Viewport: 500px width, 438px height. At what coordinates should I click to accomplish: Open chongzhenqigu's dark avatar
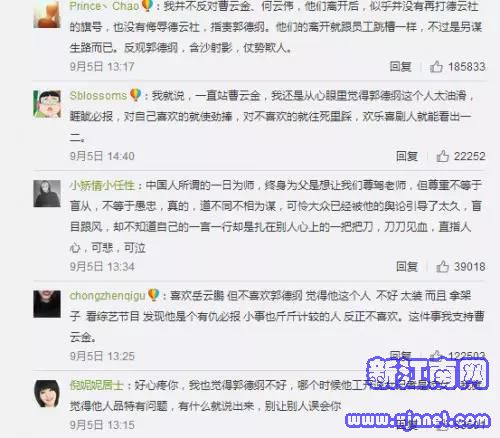(x=47, y=304)
